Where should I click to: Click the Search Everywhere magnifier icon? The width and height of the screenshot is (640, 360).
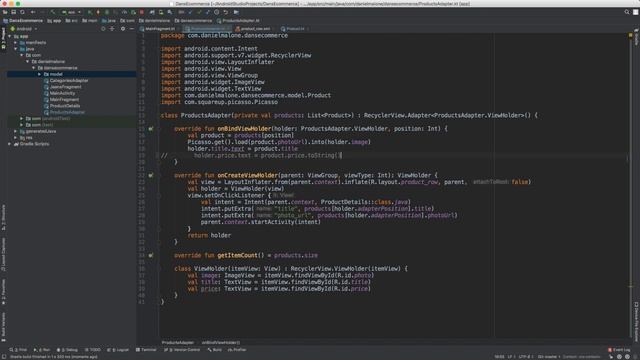[x=627, y=12]
